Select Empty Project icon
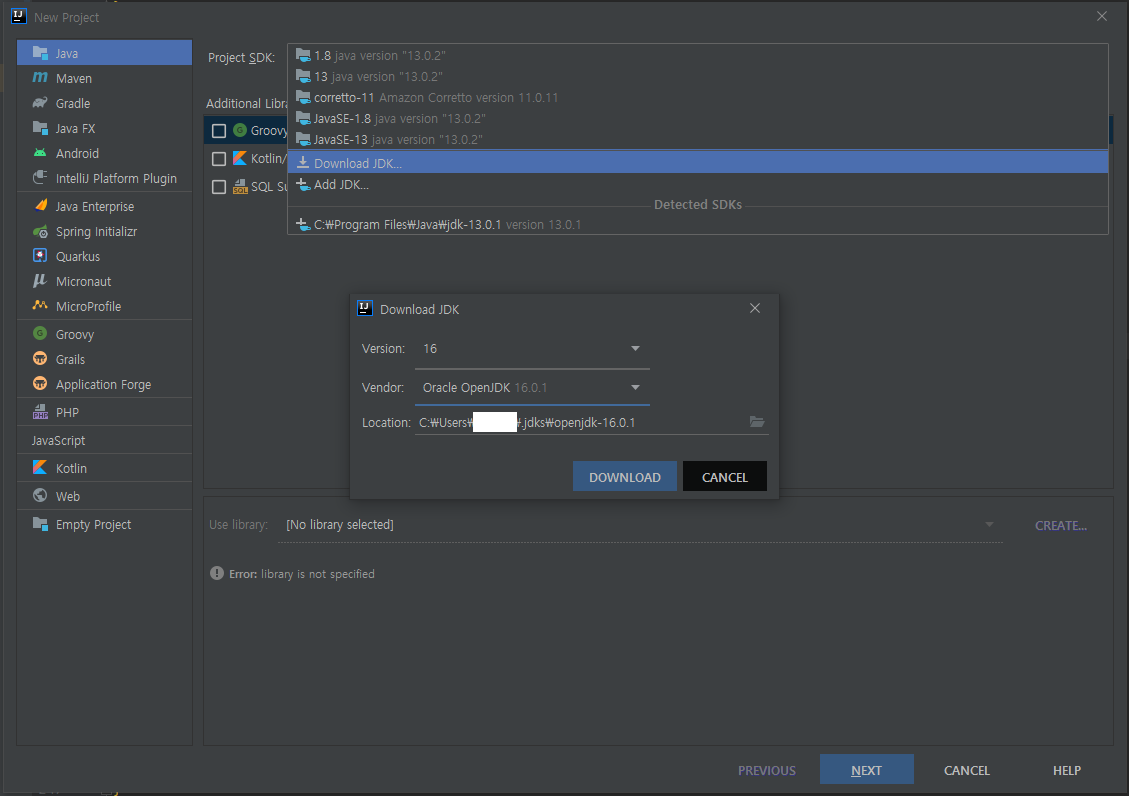Screen dimensions: 1129x796 (40, 524)
